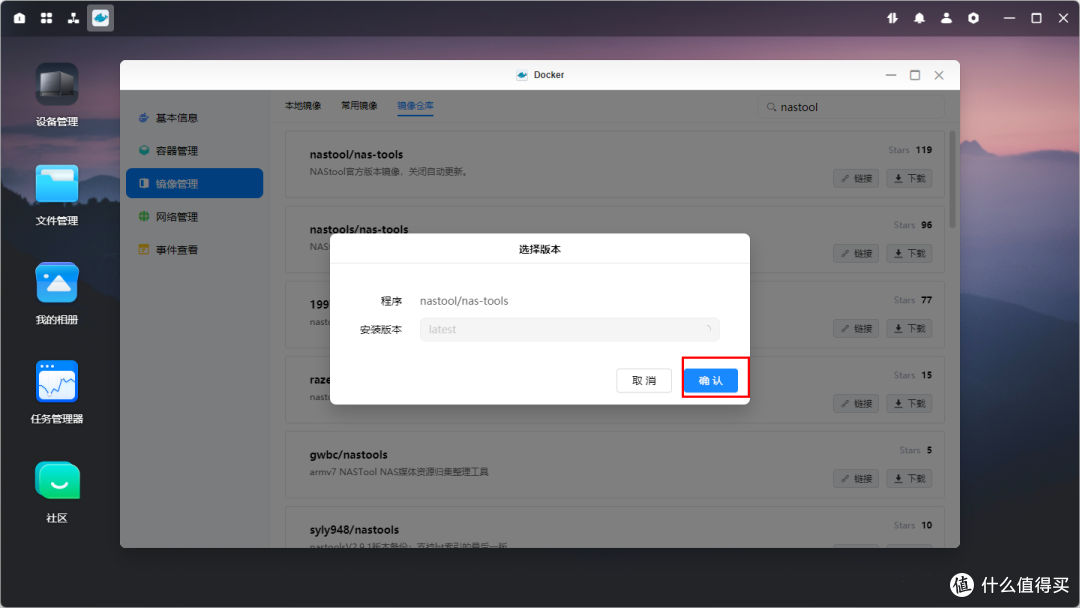The height and width of the screenshot is (608, 1080).
Task: Confirm with the 确认 button
Action: (x=713, y=380)
